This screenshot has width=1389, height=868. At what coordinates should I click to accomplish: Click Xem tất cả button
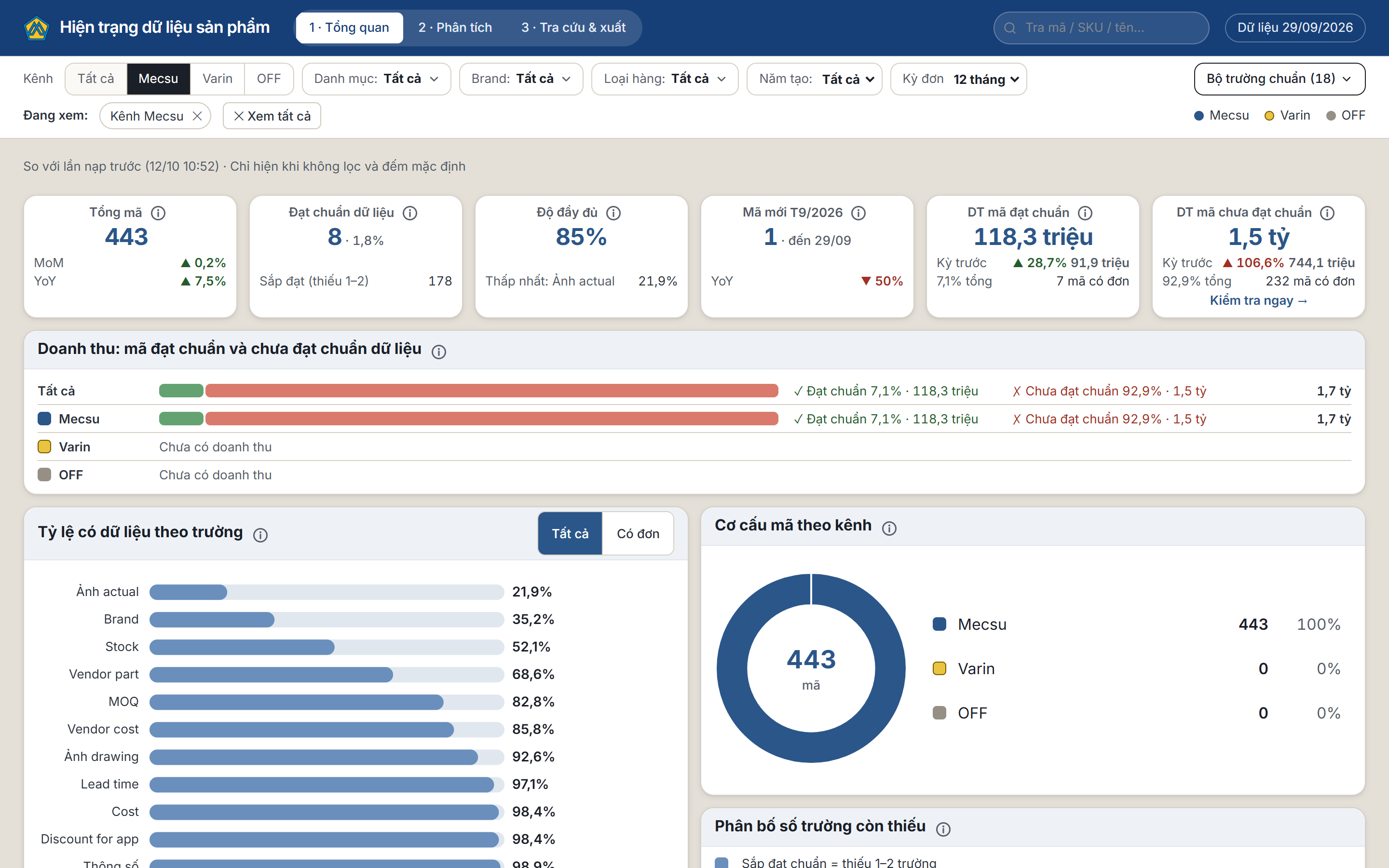272,116
